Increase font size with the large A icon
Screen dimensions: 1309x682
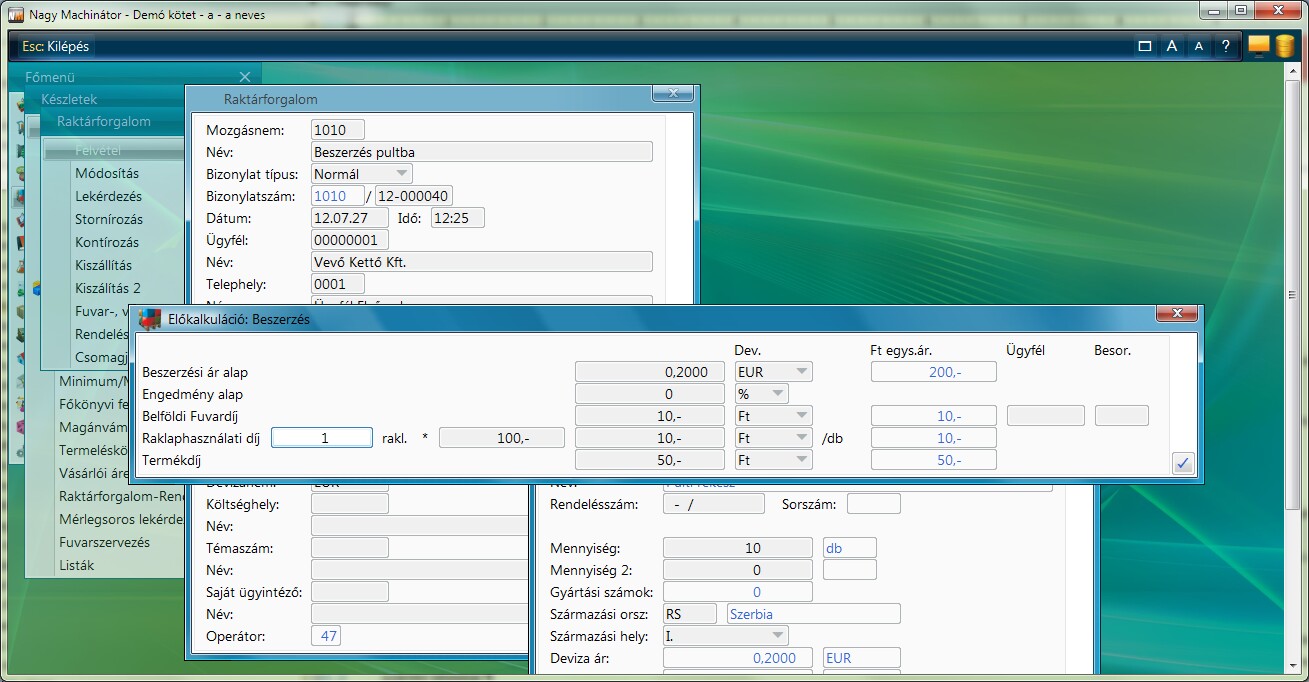[x=1172, y=47]
